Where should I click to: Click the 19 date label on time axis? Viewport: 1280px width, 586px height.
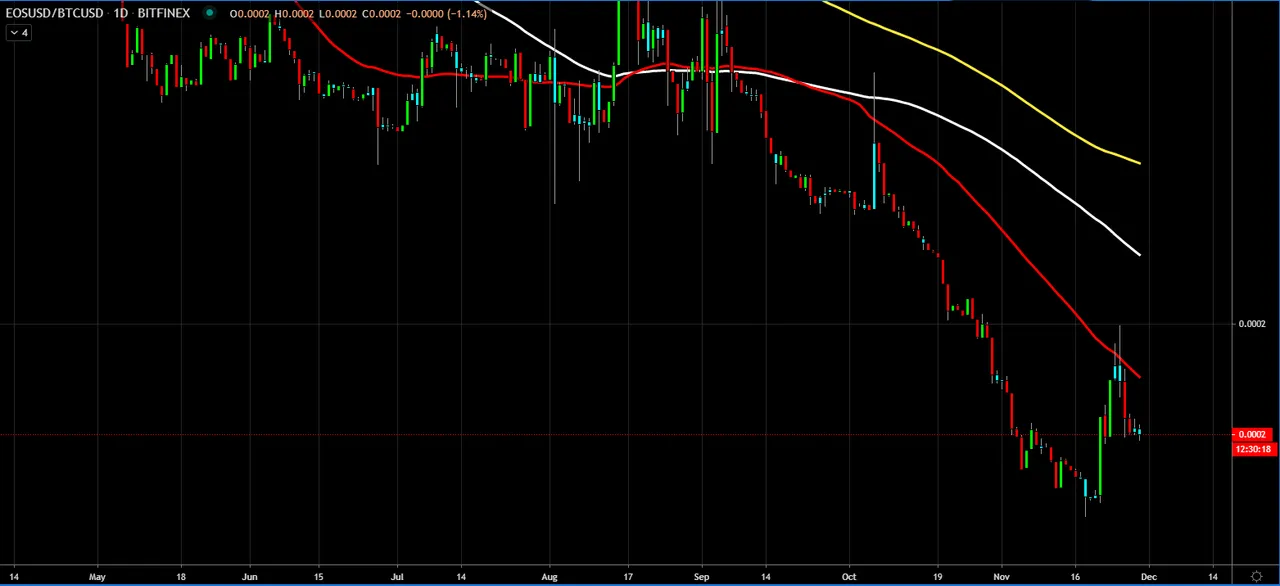click(x=938, y=577)
